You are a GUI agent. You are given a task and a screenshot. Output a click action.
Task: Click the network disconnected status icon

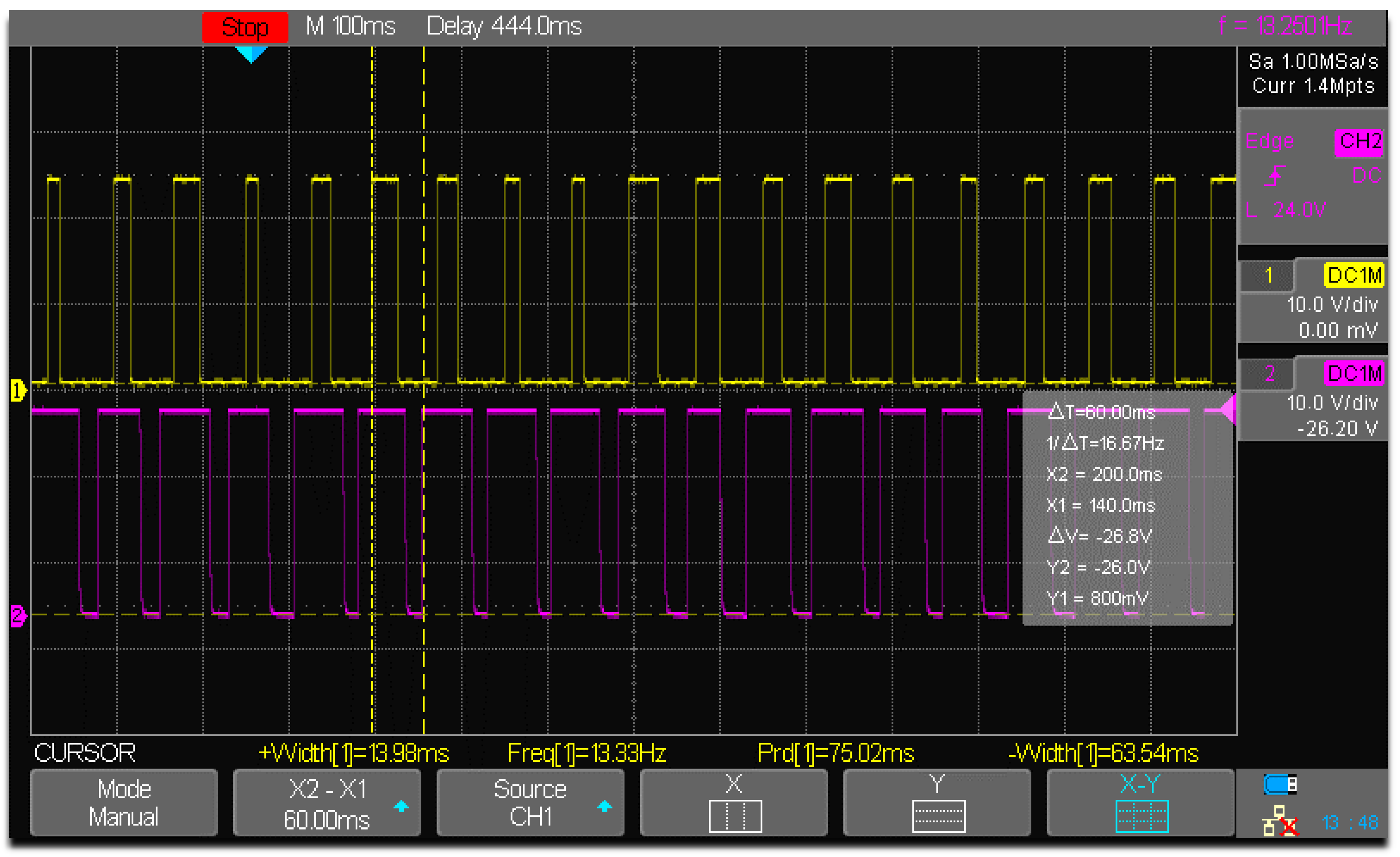tap(1281, 821)
